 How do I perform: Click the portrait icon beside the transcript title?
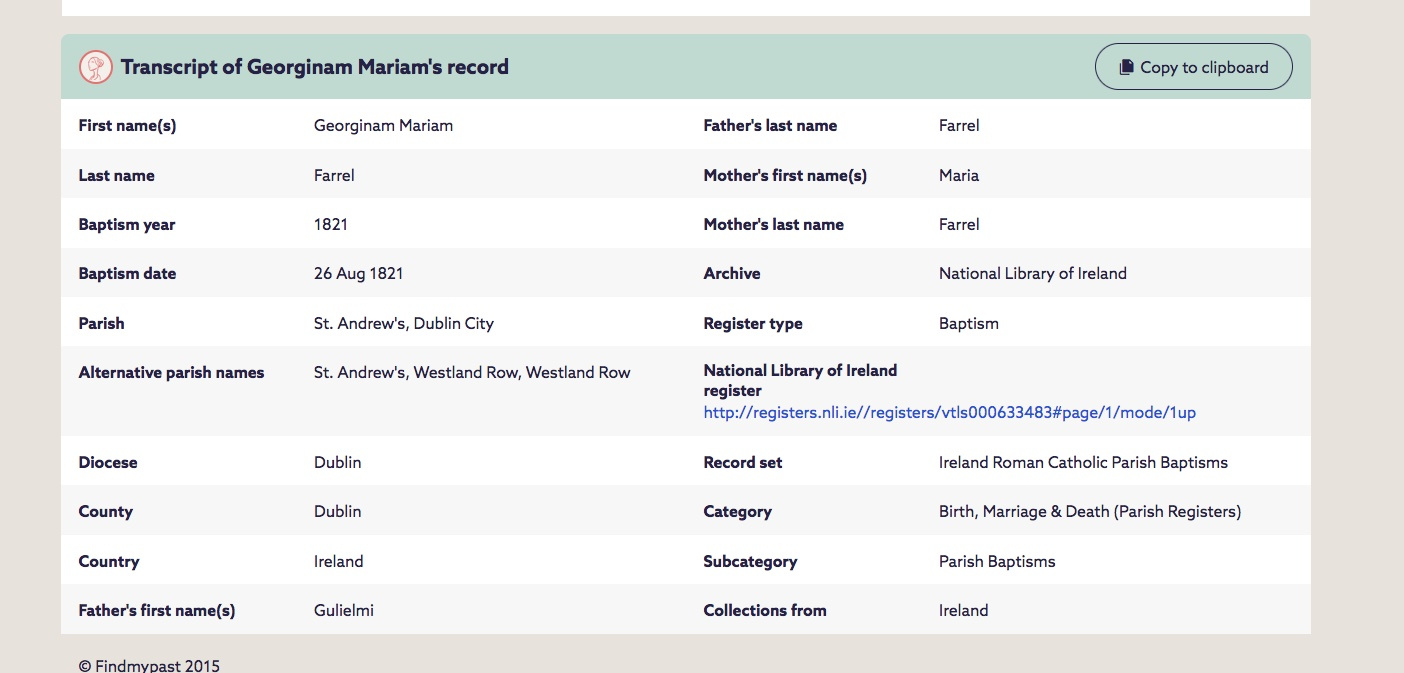95,67
